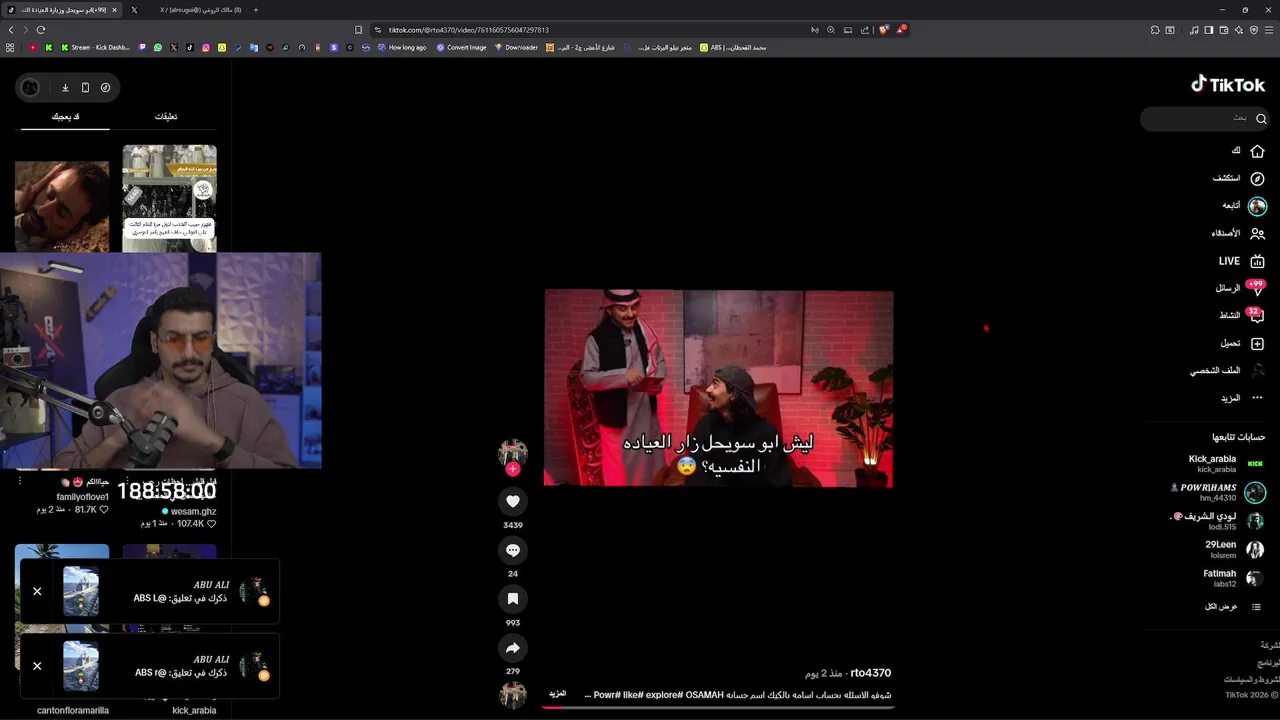Open Friends icon in sidebar
The height and width of the screenshot is (720, 1280).
(x=1257, y=233)
